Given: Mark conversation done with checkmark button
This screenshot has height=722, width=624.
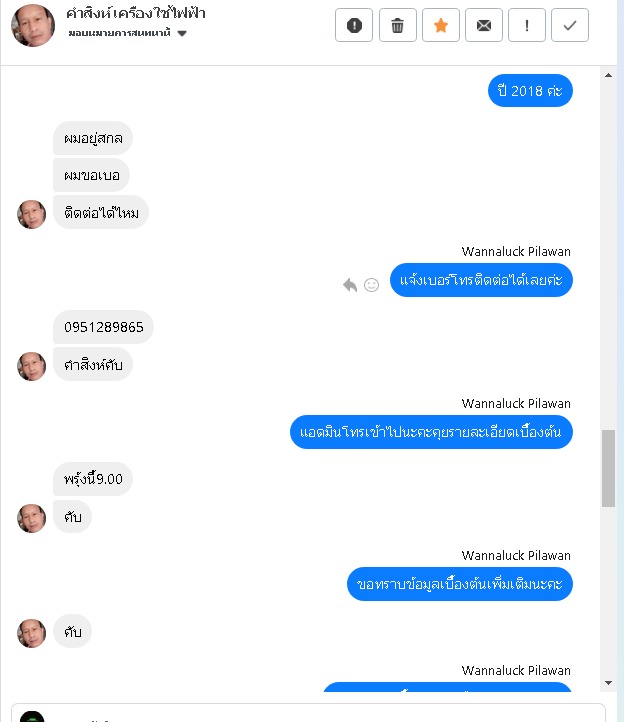Looking at the screenshot, I should [x=570, y=25].
